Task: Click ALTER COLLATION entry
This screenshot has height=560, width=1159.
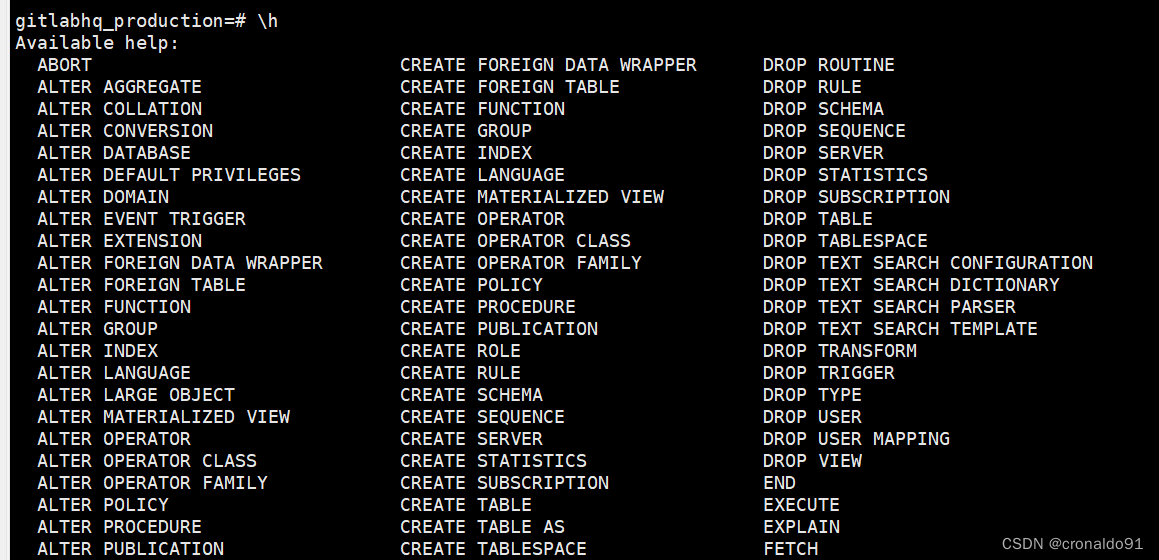Action: point(119,109)
